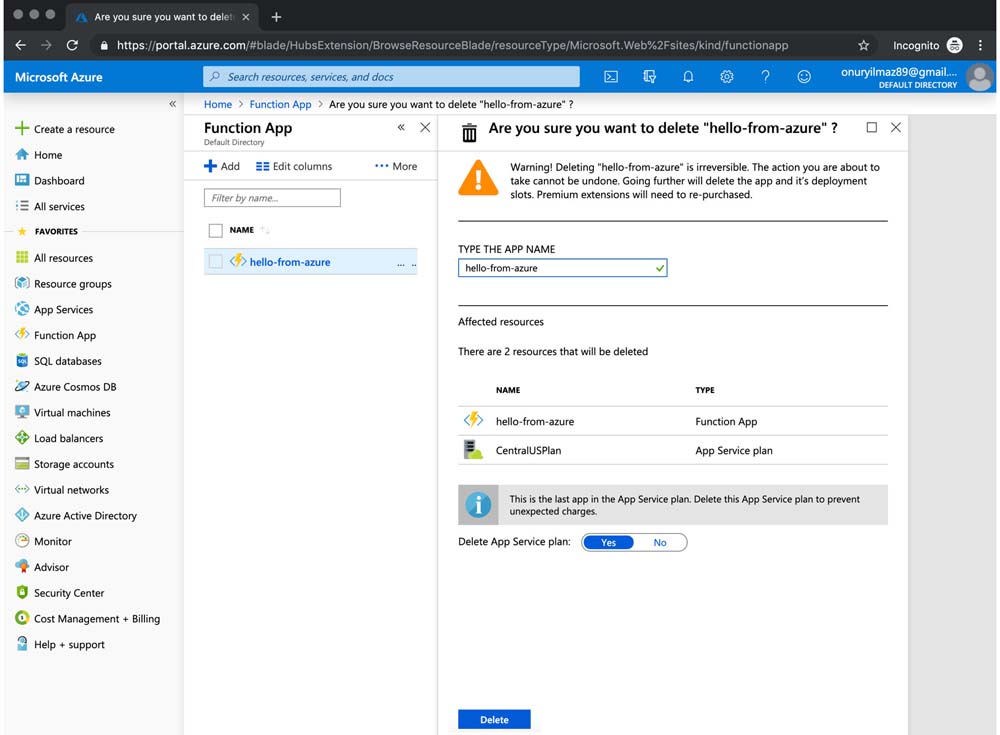Click the hello-from-azure function app icon in list
The width and height of the screenshot is (1000, 735).
click(238, 261)
